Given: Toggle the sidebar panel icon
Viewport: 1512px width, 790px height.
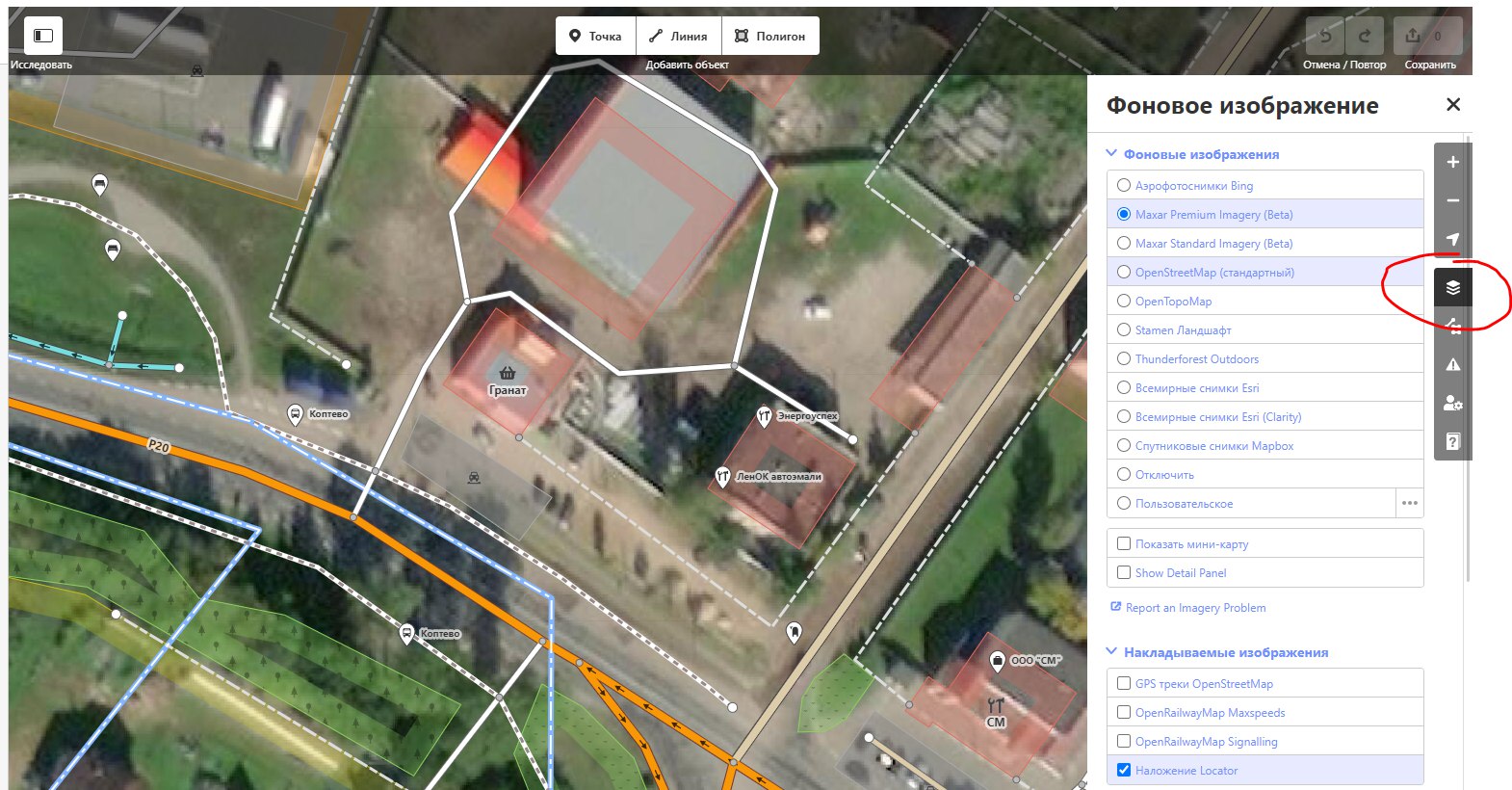Looking at the screenshot, I should [x=43, y=36].
